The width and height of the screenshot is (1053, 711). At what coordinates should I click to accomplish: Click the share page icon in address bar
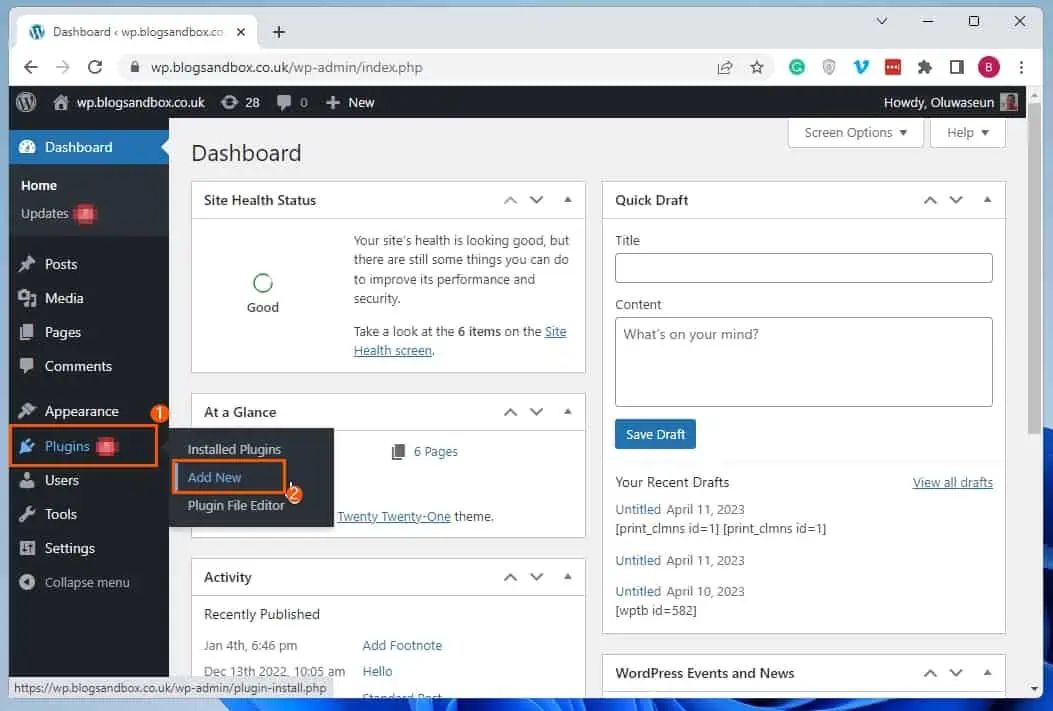coord(725,67)
